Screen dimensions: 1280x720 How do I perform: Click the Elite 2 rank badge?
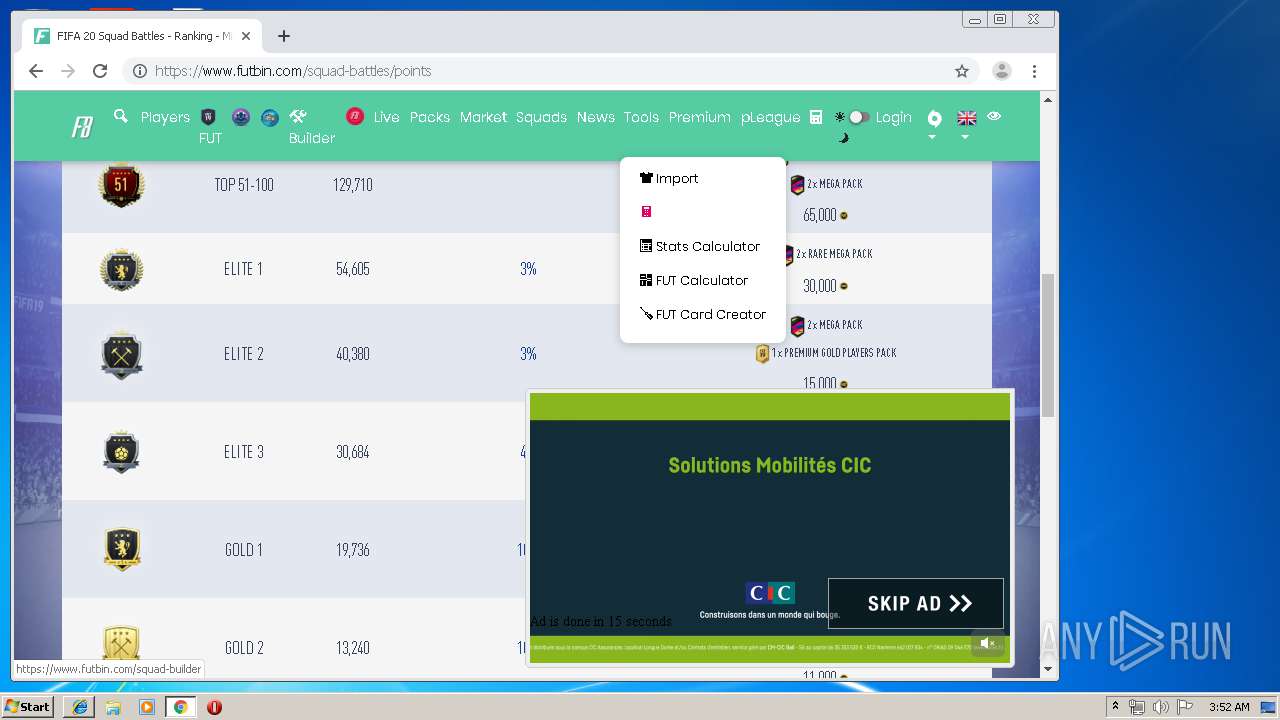pos(121,354)
